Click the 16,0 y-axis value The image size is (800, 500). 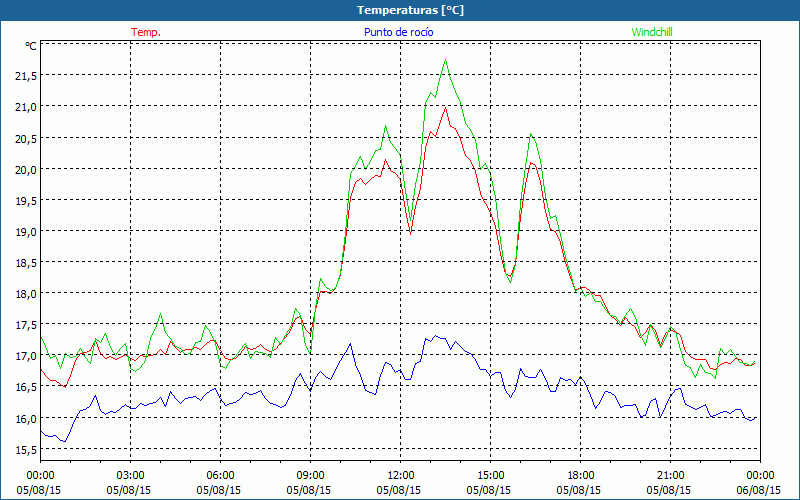coord(26,418)
